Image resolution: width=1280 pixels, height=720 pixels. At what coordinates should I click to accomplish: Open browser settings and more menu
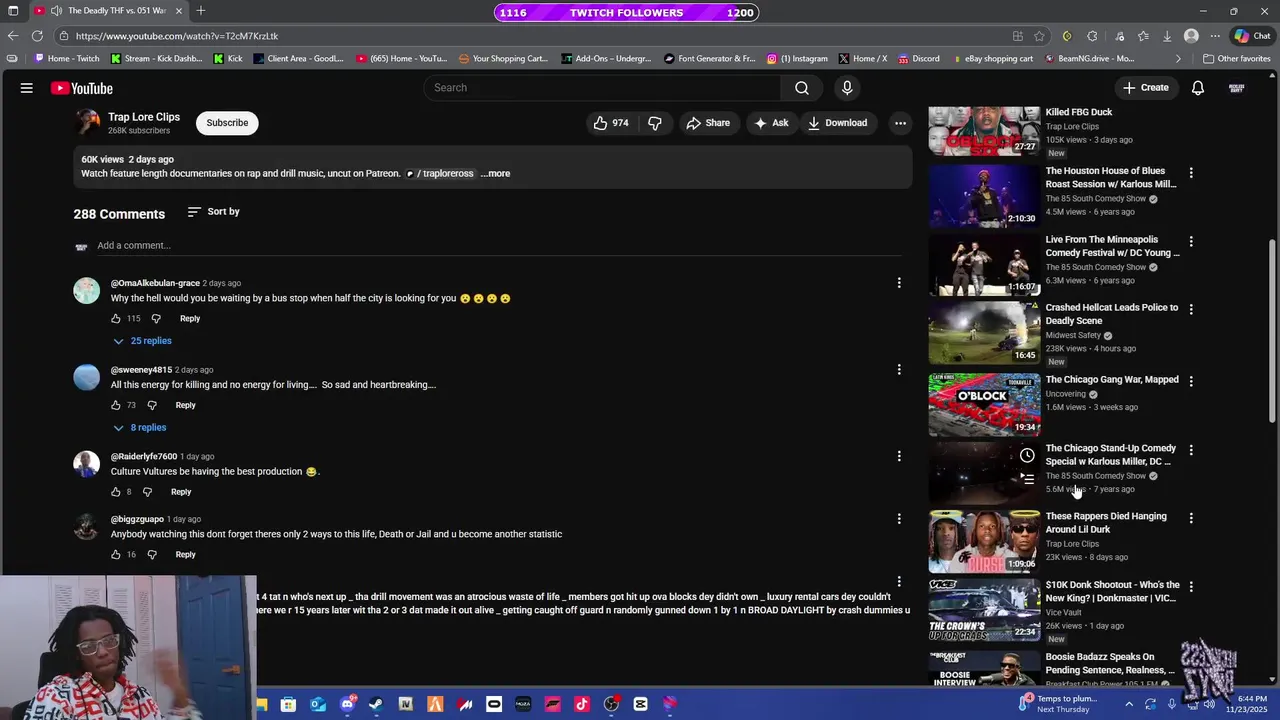1215,36
